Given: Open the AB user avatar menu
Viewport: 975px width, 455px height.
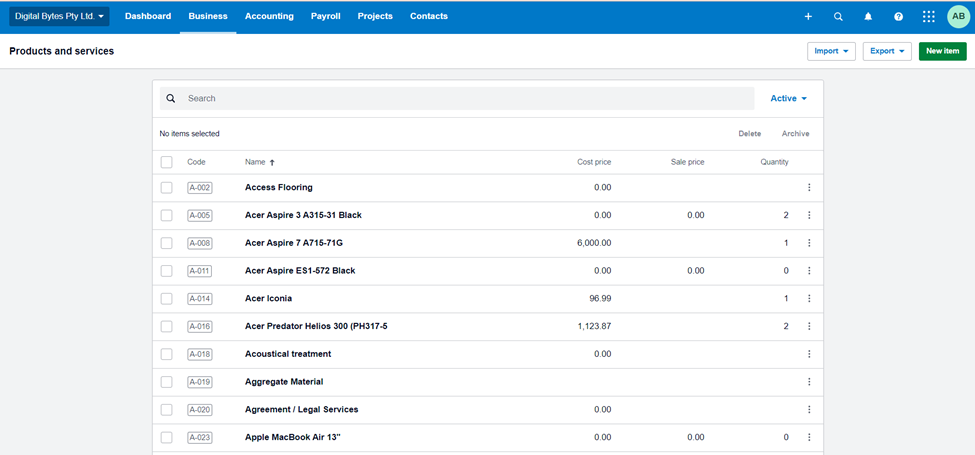Looking at the screenshot, I should pos(958,16).
